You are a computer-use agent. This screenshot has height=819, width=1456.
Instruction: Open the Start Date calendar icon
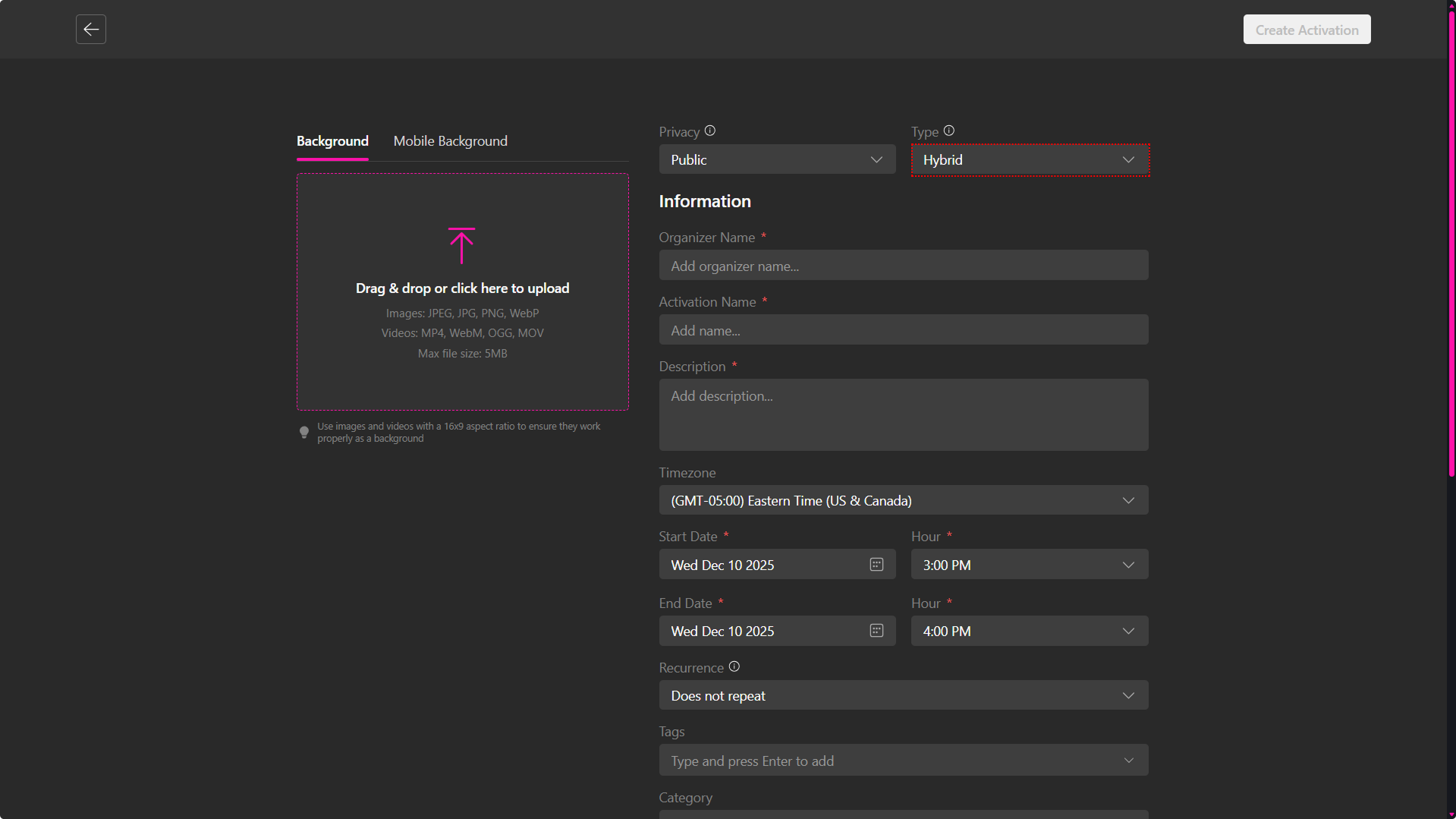click(876, 565)
